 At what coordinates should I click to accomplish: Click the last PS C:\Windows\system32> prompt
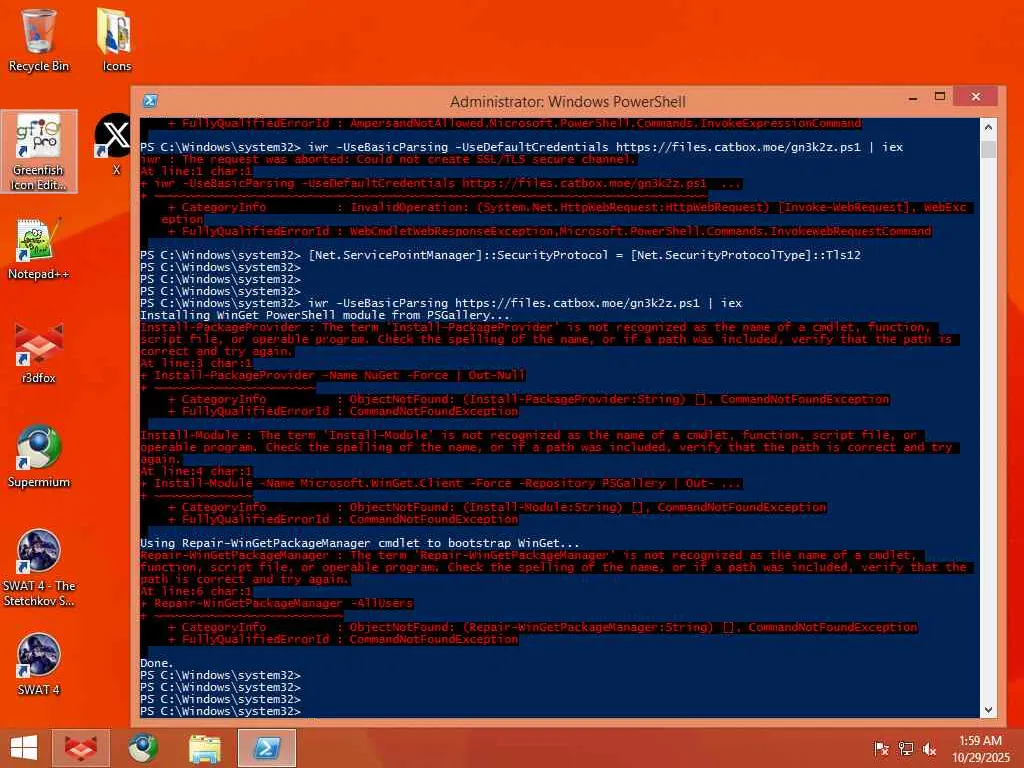(220, 711)
